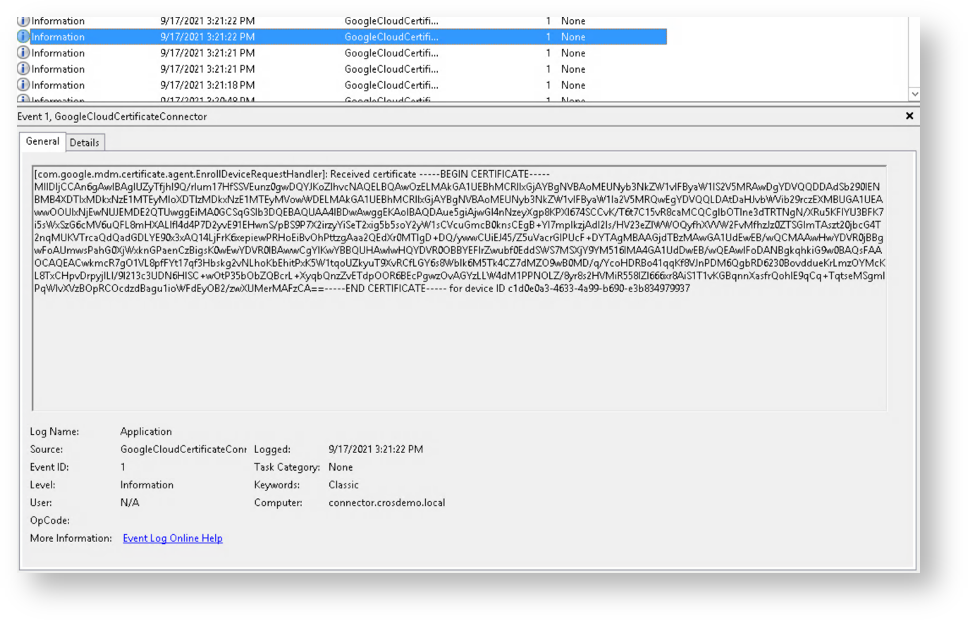Click the Keywords value Classic
969x621 pixels.
[343, 485]
